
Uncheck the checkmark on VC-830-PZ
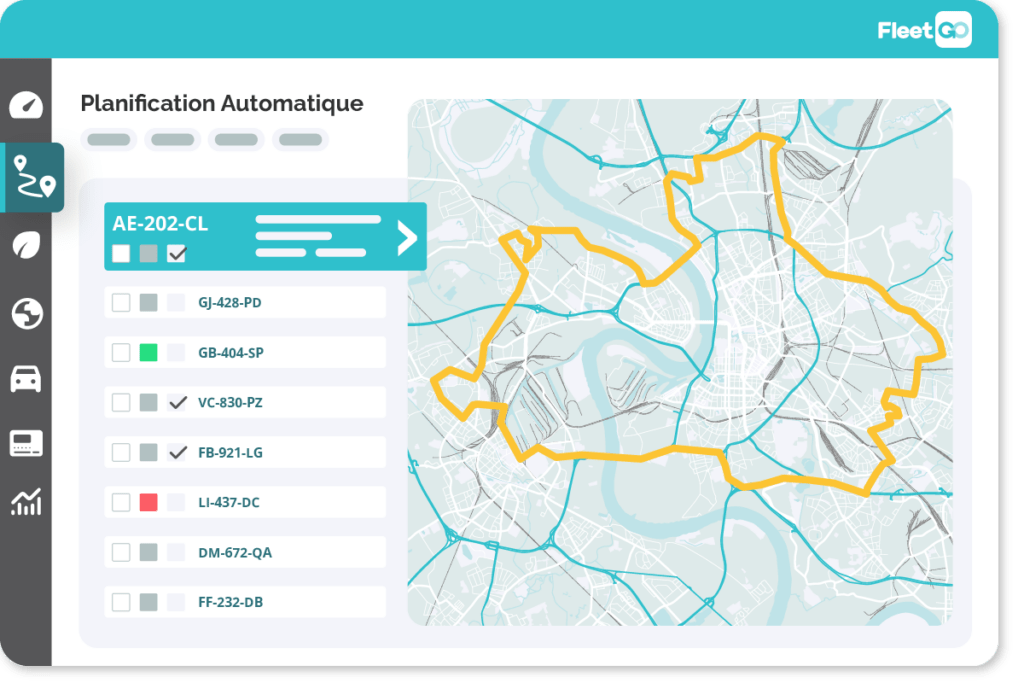[178, 402]
